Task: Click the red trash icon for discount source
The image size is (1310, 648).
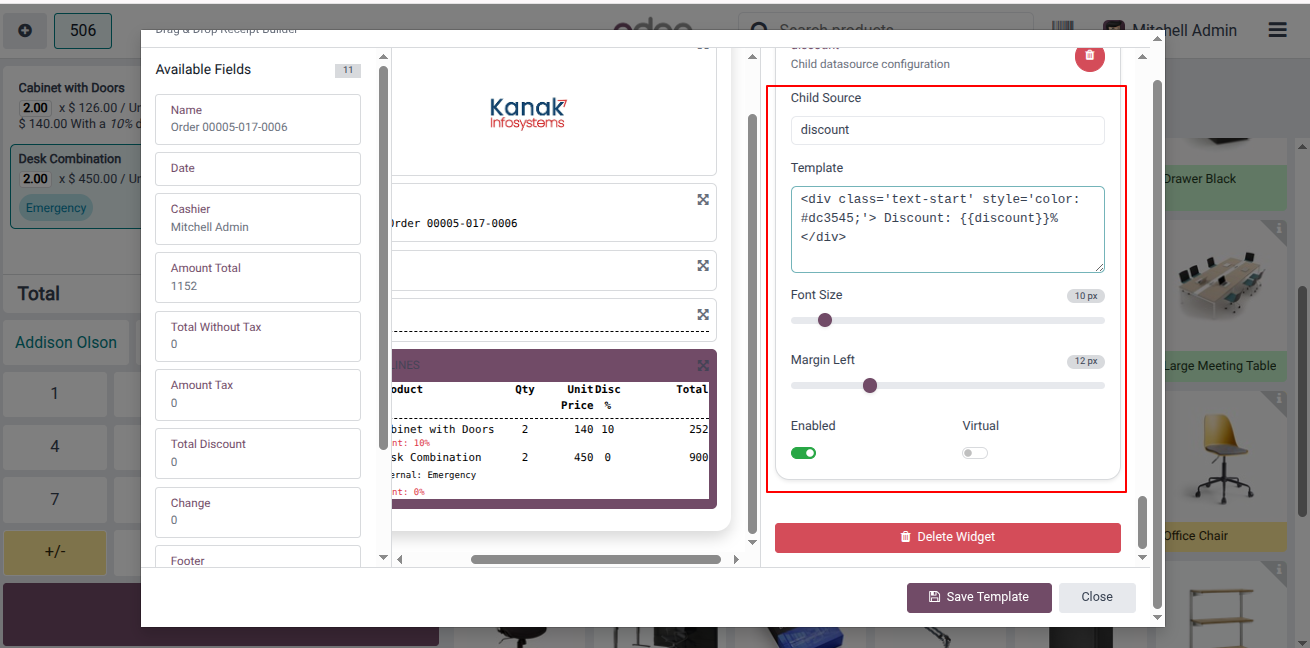Action: pos(1090,56)
